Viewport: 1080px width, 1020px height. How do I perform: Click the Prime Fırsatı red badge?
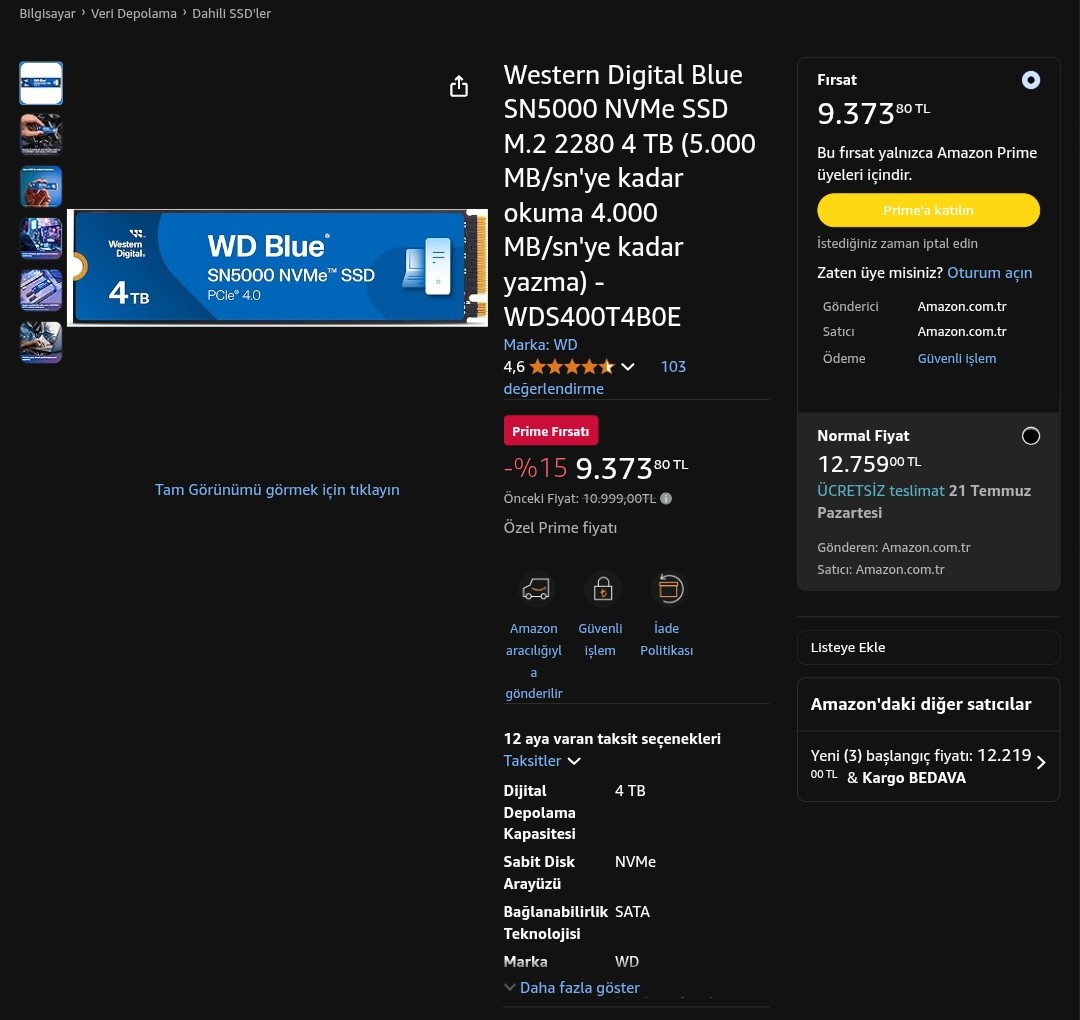550,431
